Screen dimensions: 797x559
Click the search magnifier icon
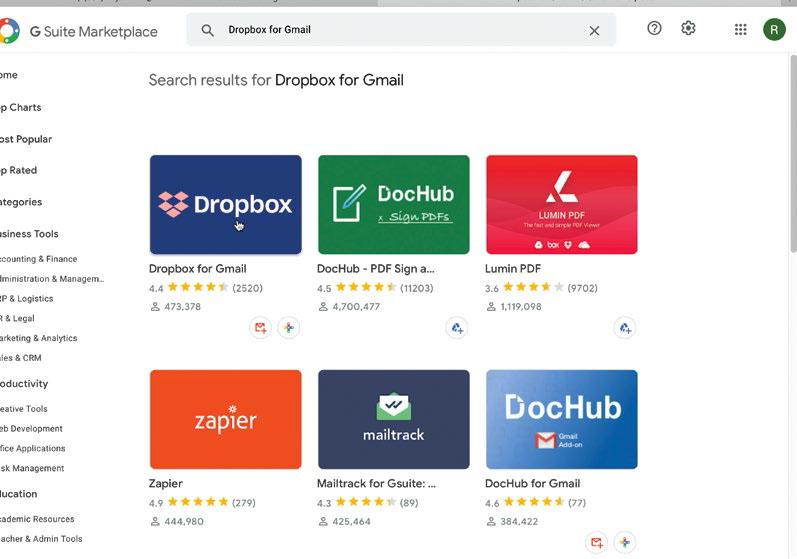pos(207,30)
